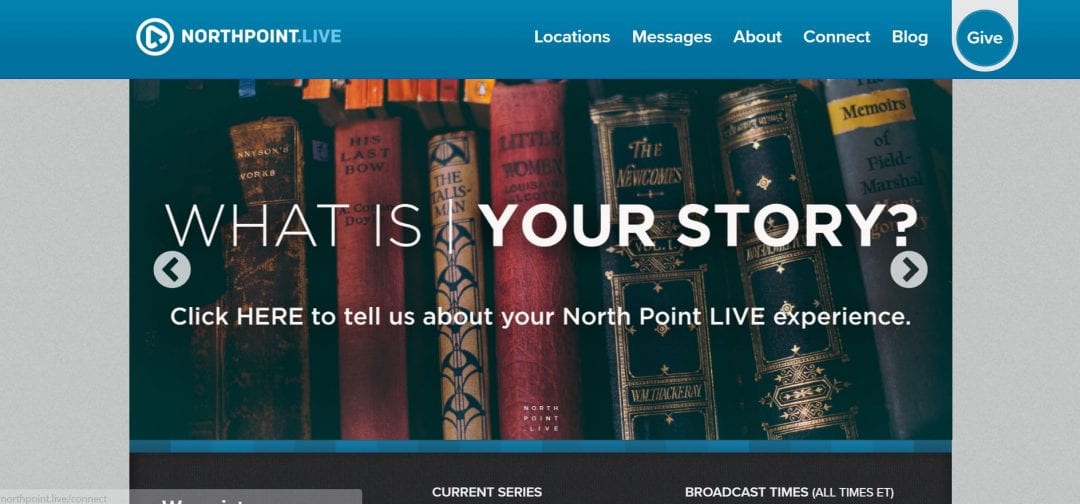Viewport: 1080px width, 504px height.
Task: Click the 'Click HERE to tell us' text
Action: click(540, 317)
